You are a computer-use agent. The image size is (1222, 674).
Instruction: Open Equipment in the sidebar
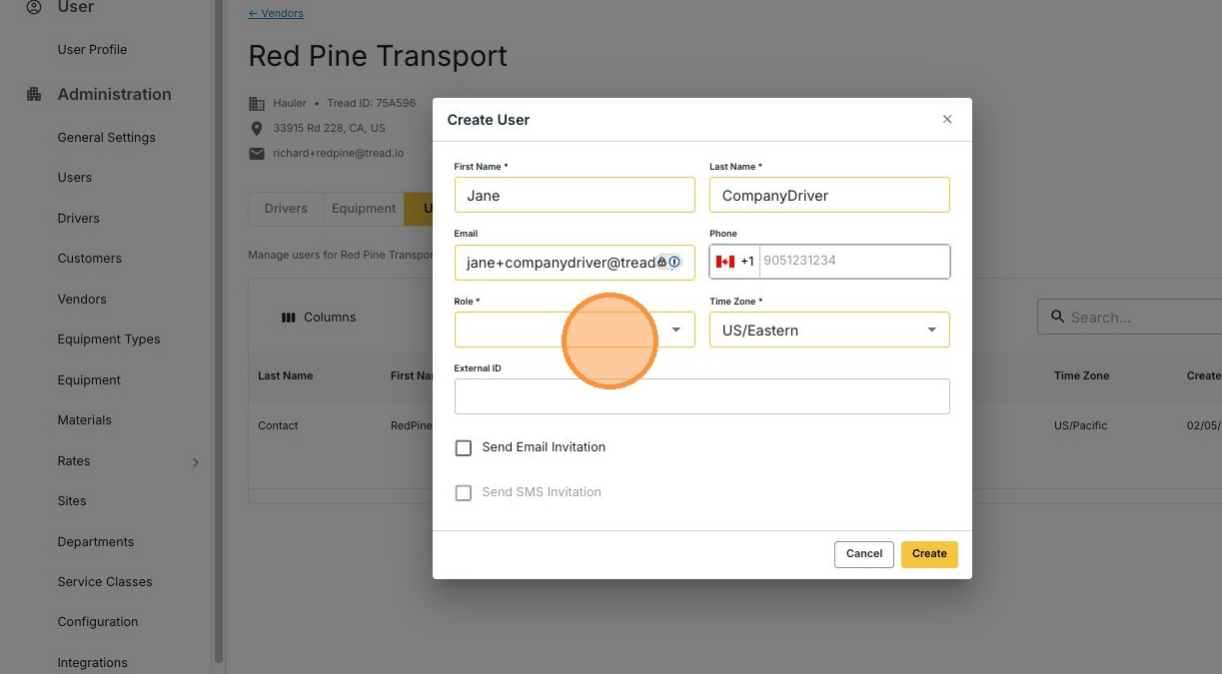[88, 380]
